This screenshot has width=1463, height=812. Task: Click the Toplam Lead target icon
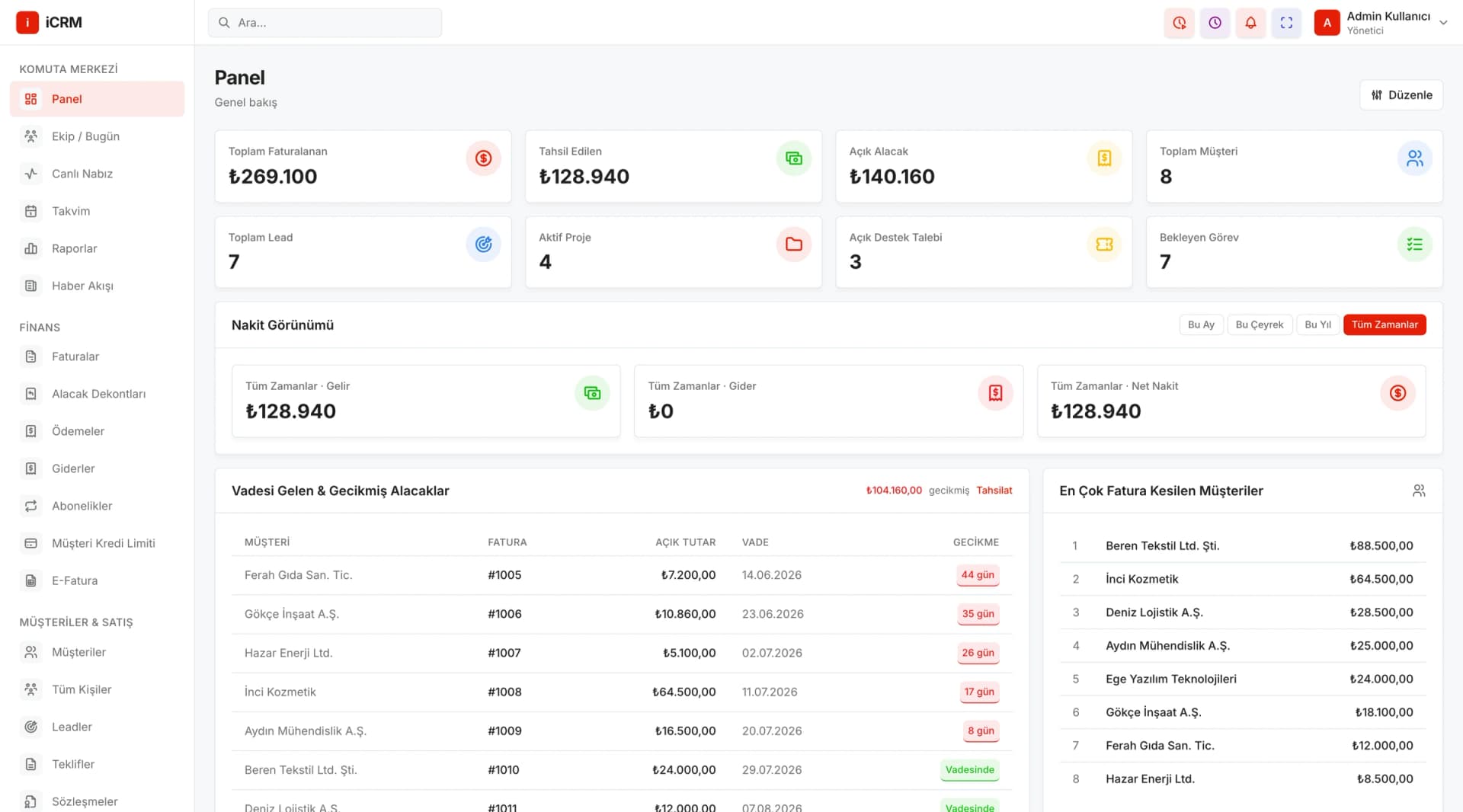(x=483, y=245)
